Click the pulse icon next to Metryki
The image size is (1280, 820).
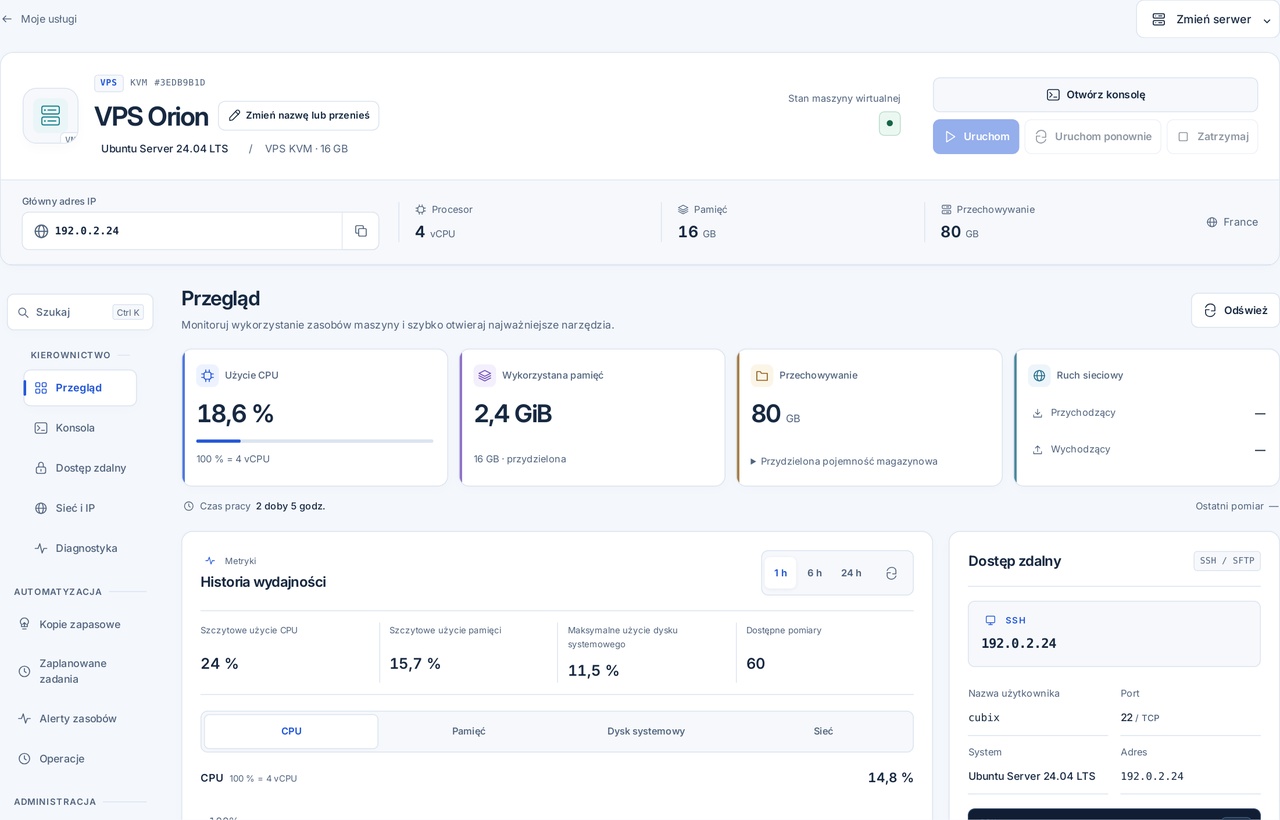pyautogui.click(x=210, y=561)
